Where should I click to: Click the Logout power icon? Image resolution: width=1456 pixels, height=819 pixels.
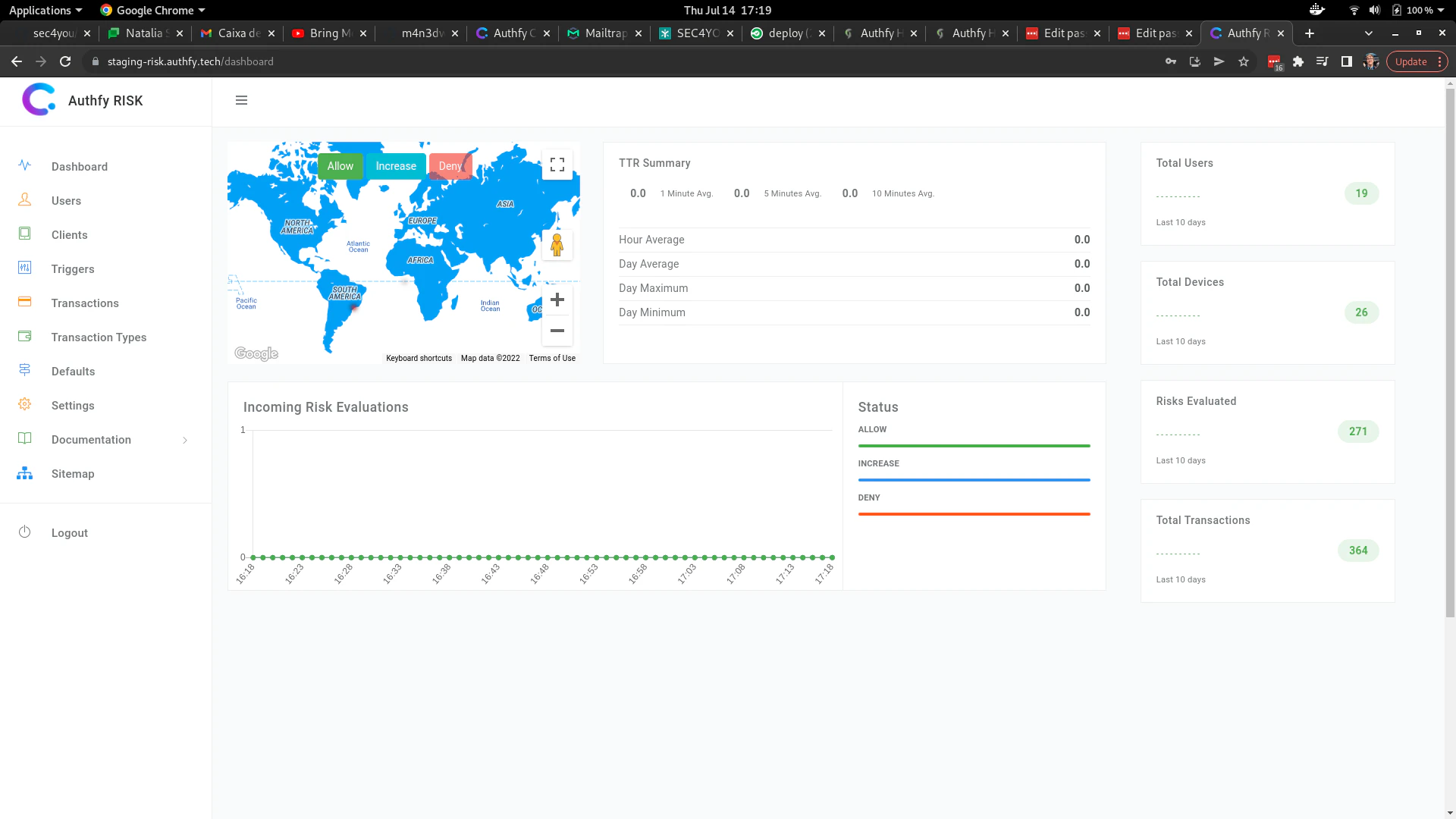(25, 532)
